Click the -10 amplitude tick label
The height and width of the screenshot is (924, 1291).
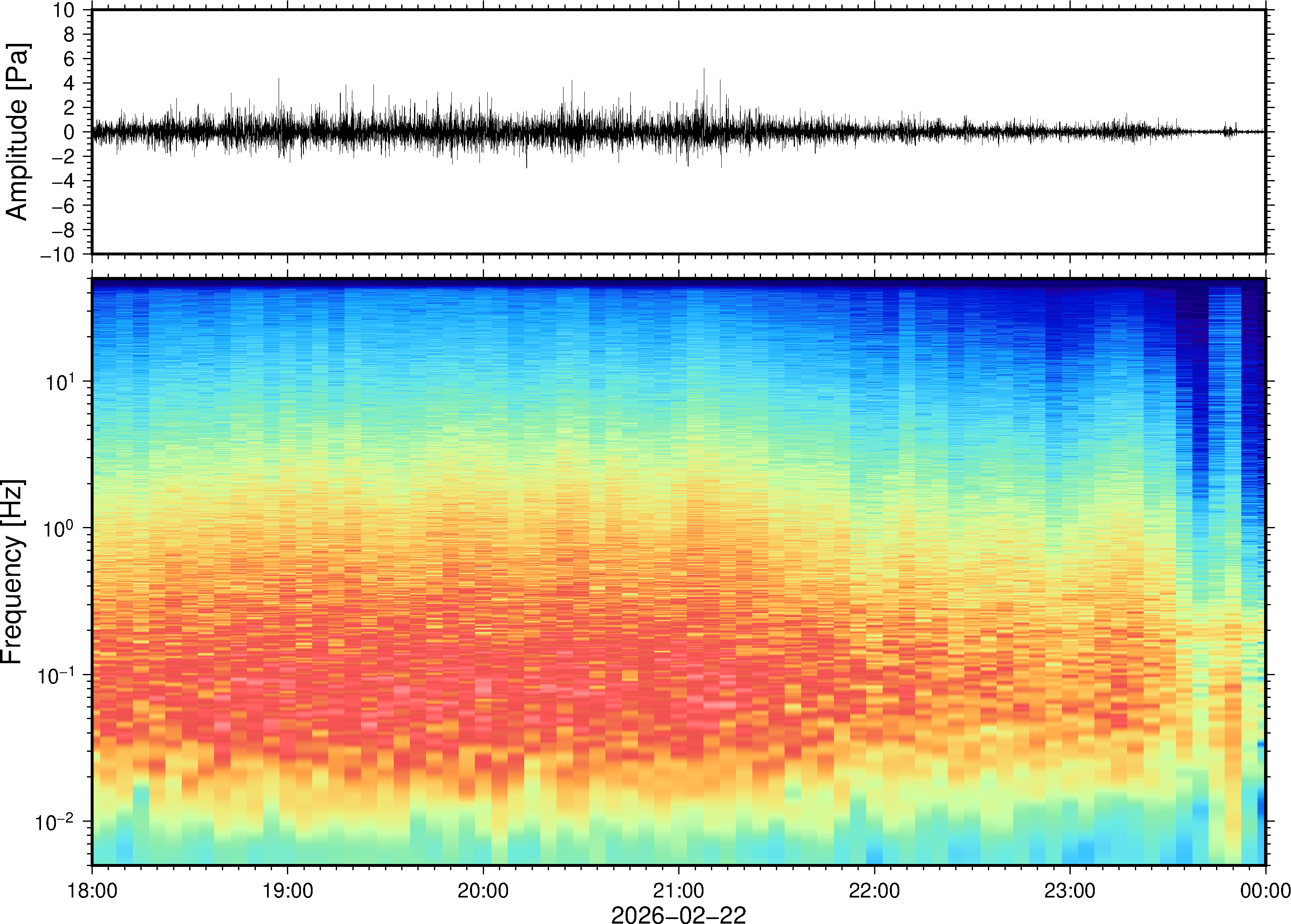[x=57, y=254]
